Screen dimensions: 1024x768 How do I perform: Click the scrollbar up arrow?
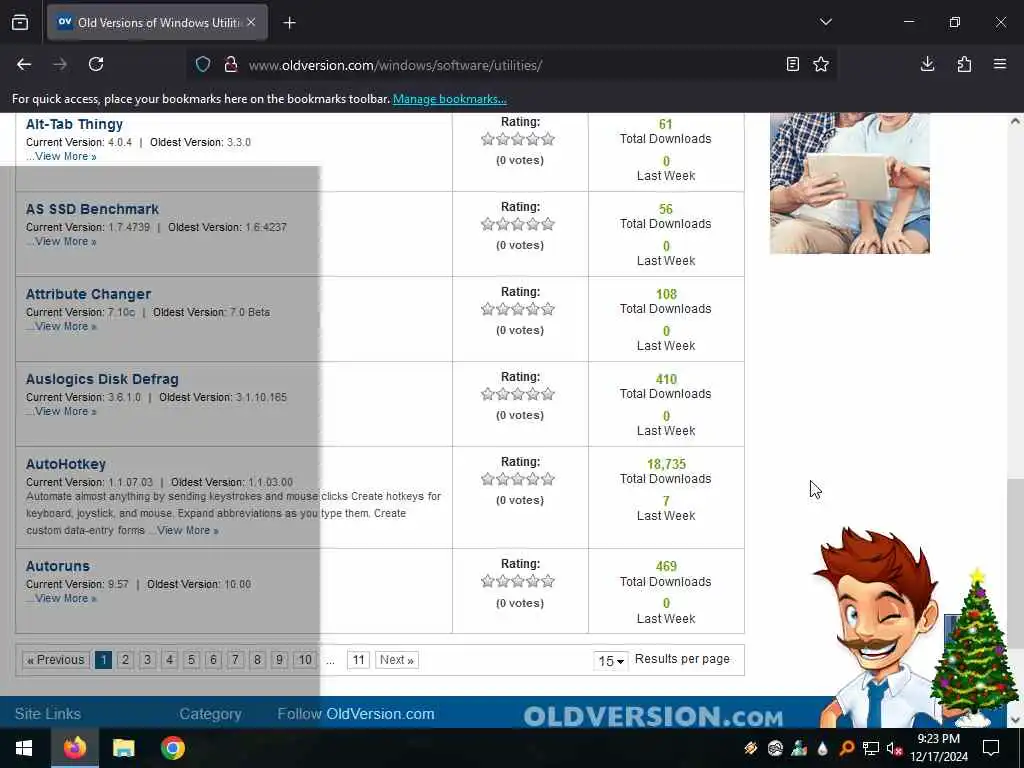1015,121
